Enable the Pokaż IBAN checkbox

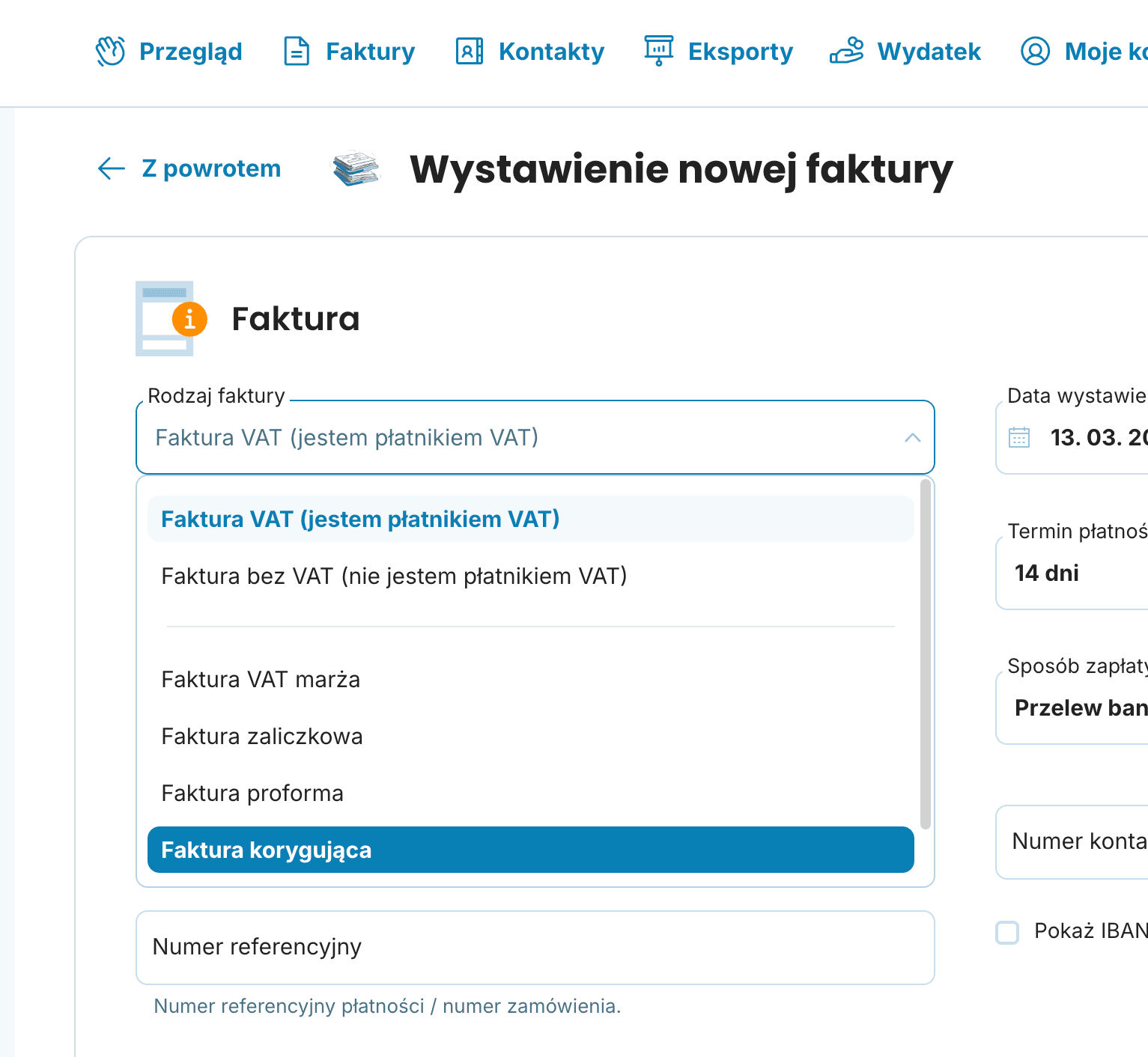[x=1007, y=932]
